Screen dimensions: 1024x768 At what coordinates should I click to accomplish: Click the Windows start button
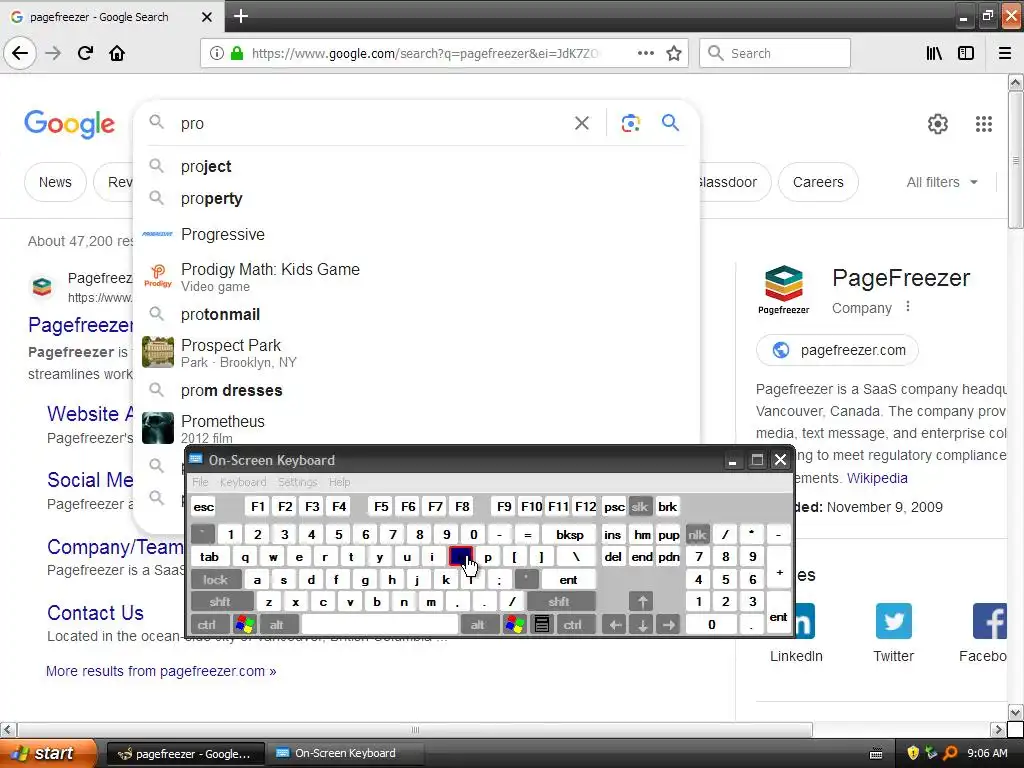click(x=47, y=753)
